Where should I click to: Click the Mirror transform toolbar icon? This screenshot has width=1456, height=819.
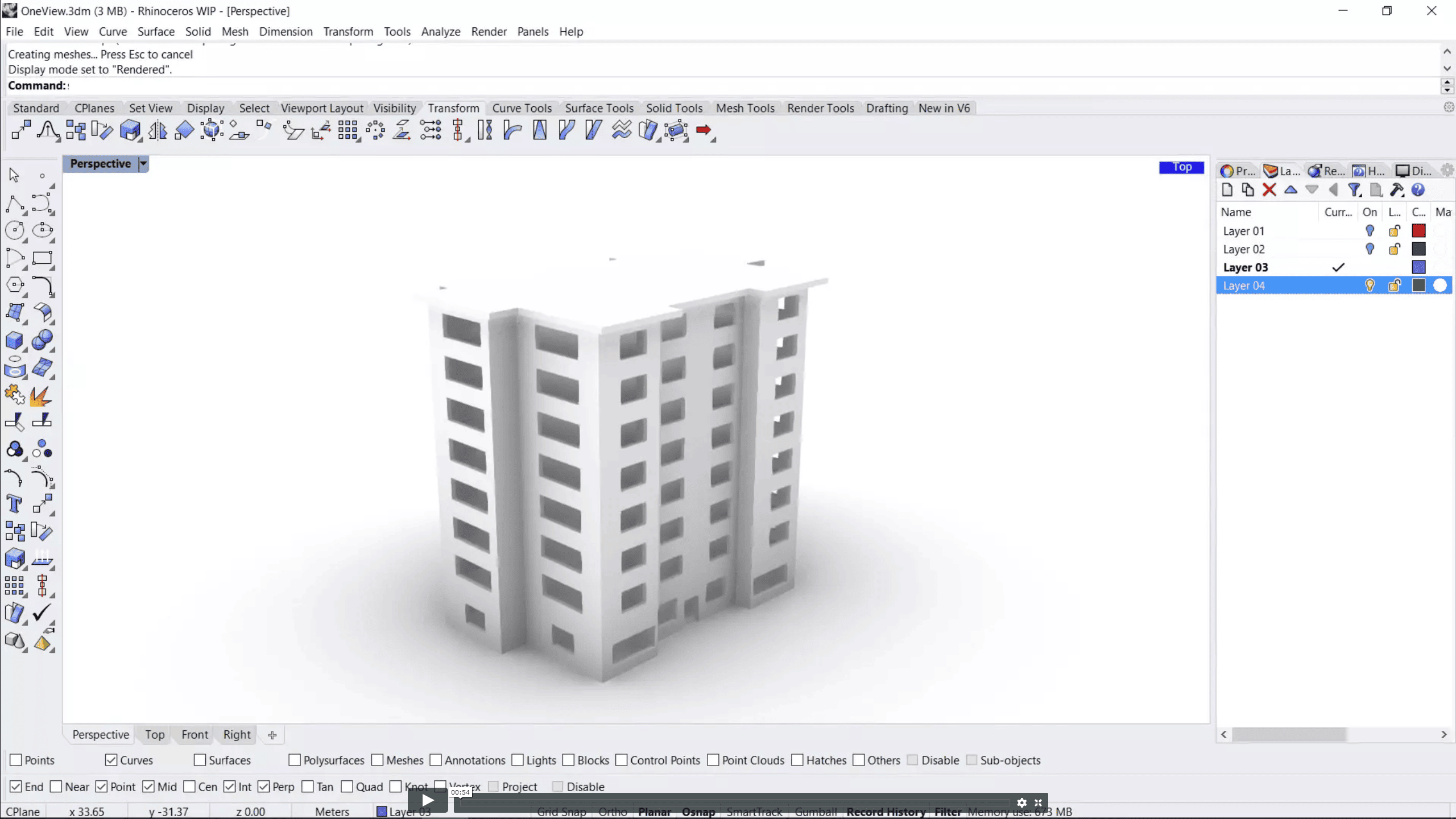click(158, 130)
